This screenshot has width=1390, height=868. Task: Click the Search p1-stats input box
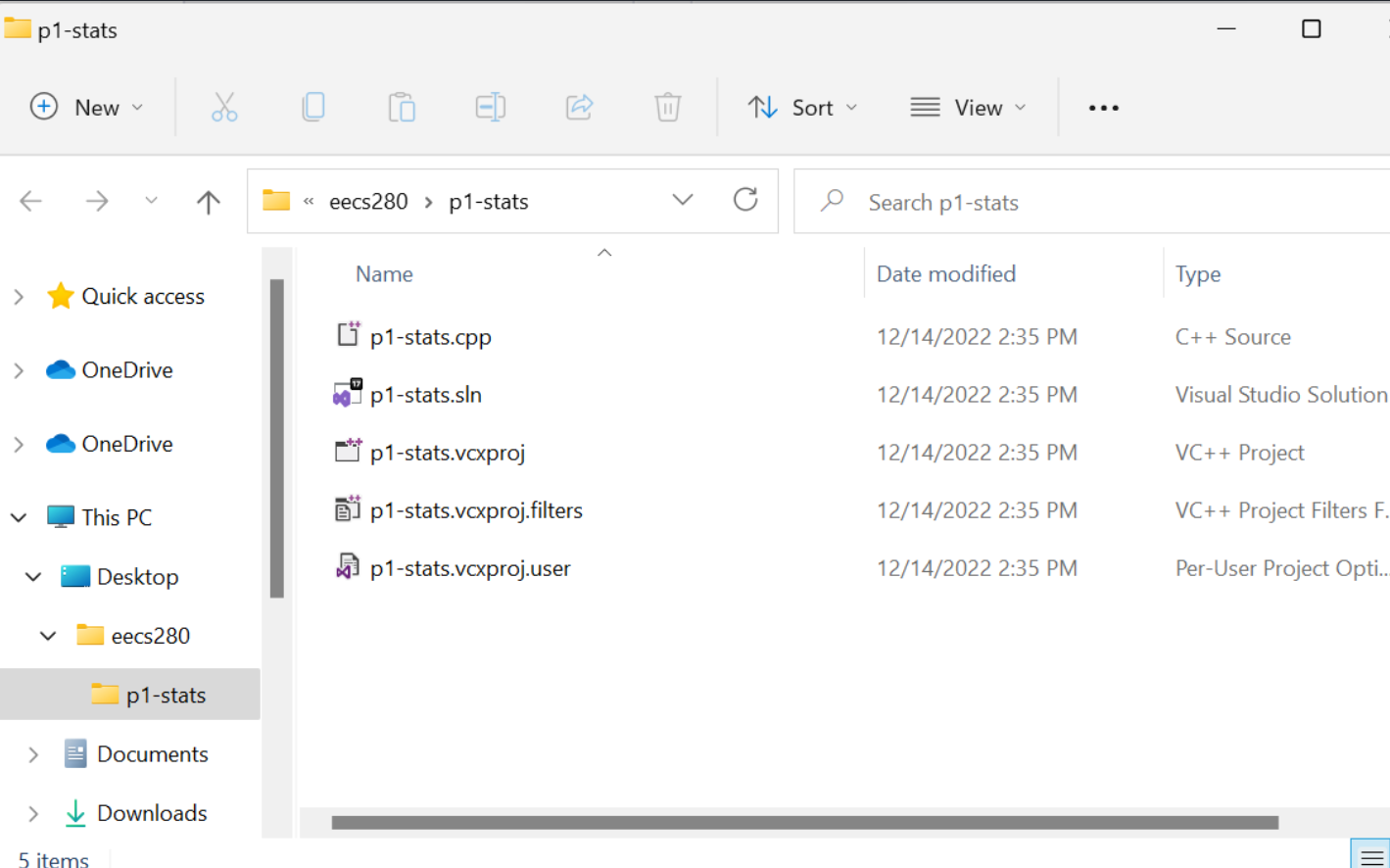click(x=1078, y=202)
